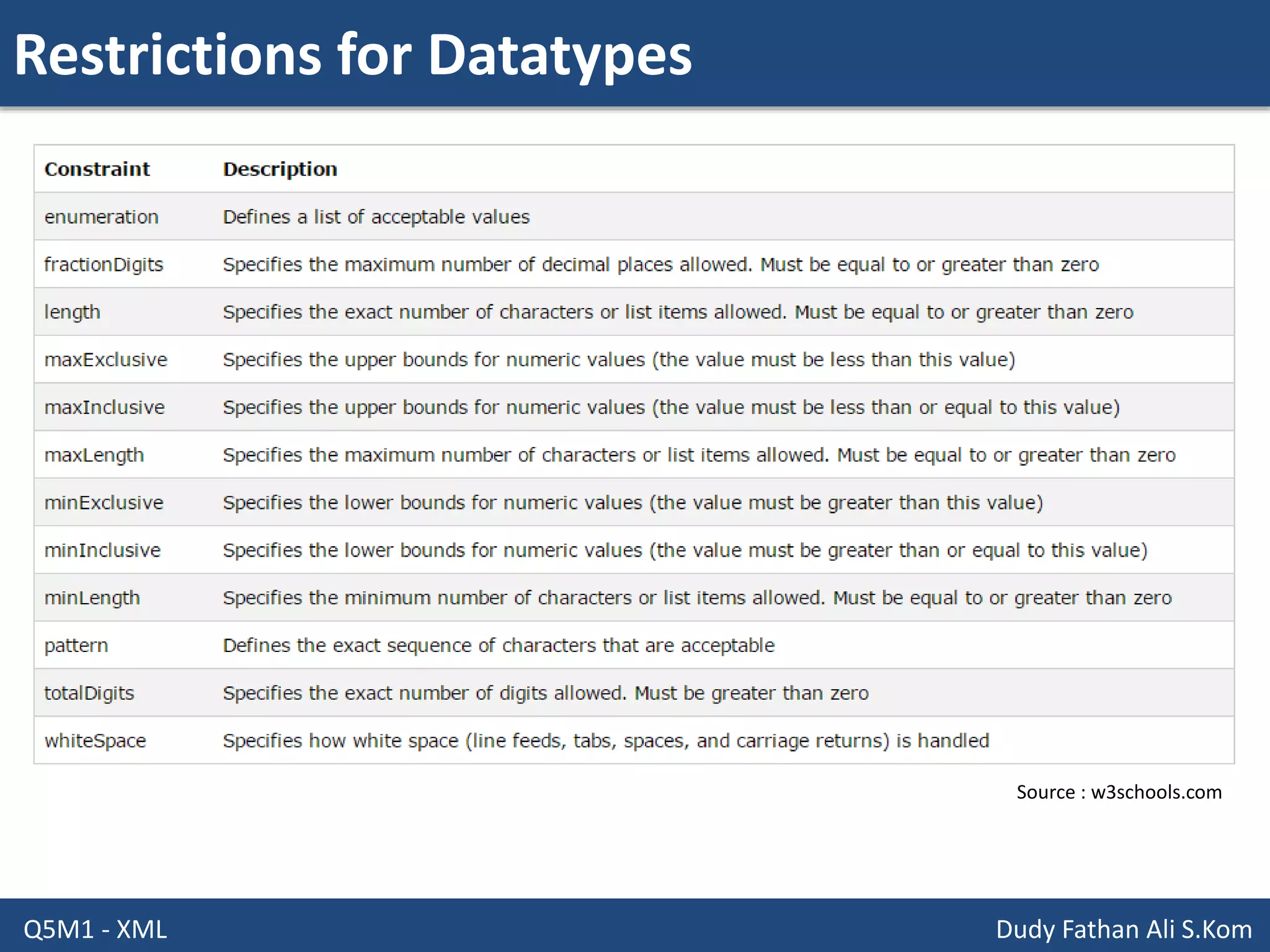Select the 'fractionDigits' constraint cell
This screenshot has height=952, width=1270.
point(104,265)
